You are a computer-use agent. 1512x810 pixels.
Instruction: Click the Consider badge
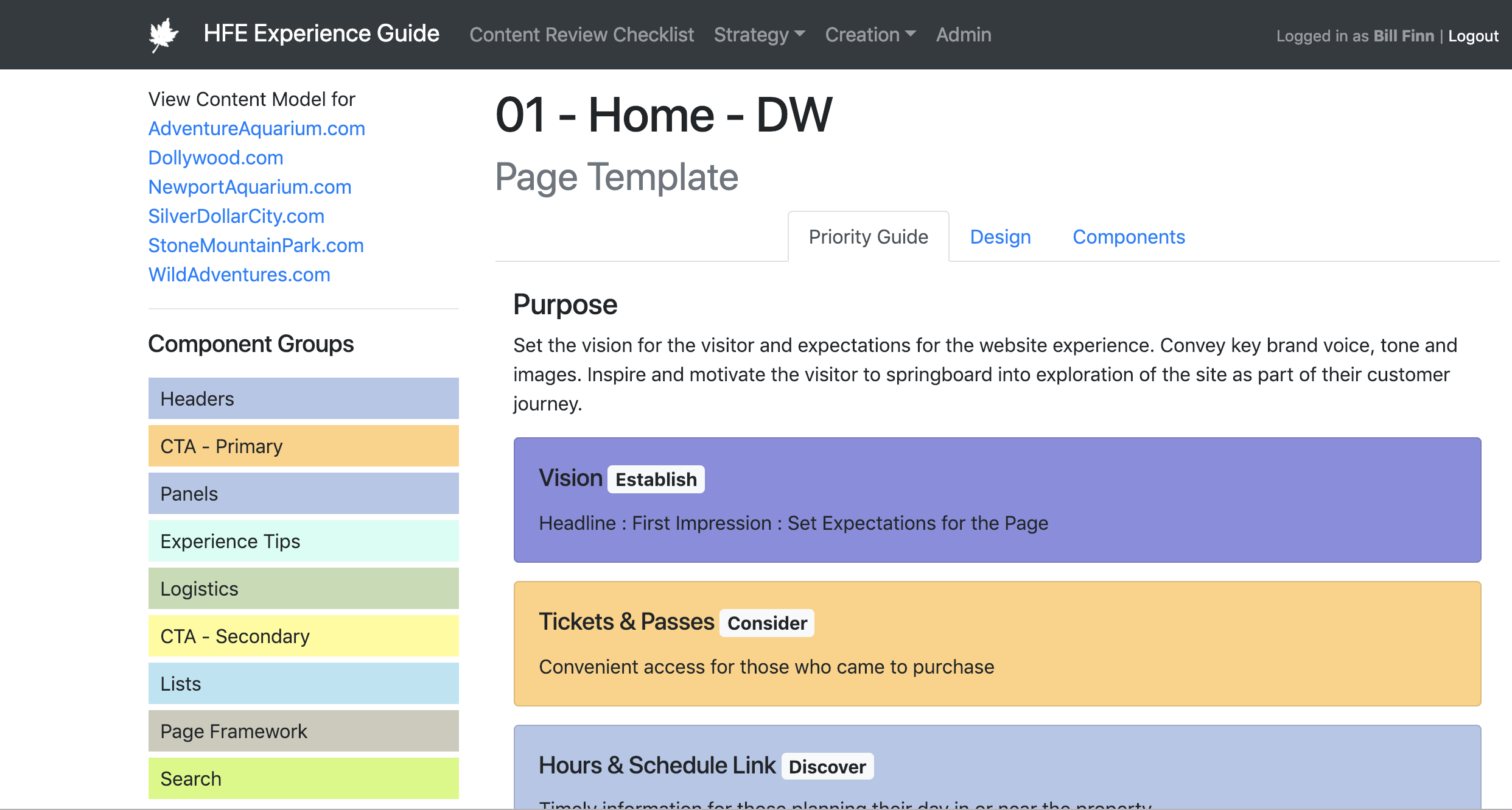coord(767,623)
